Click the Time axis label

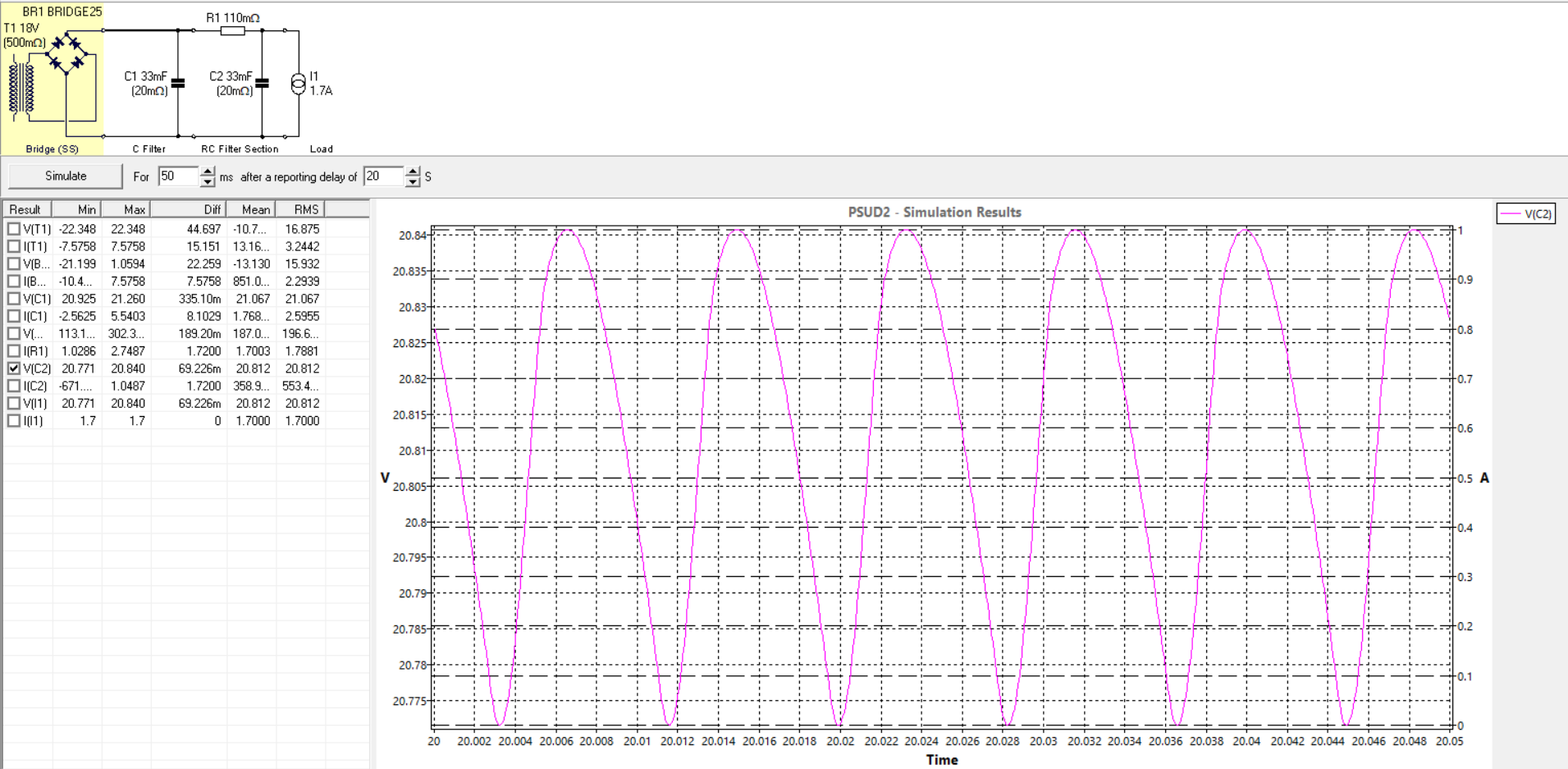coord(942,760)
